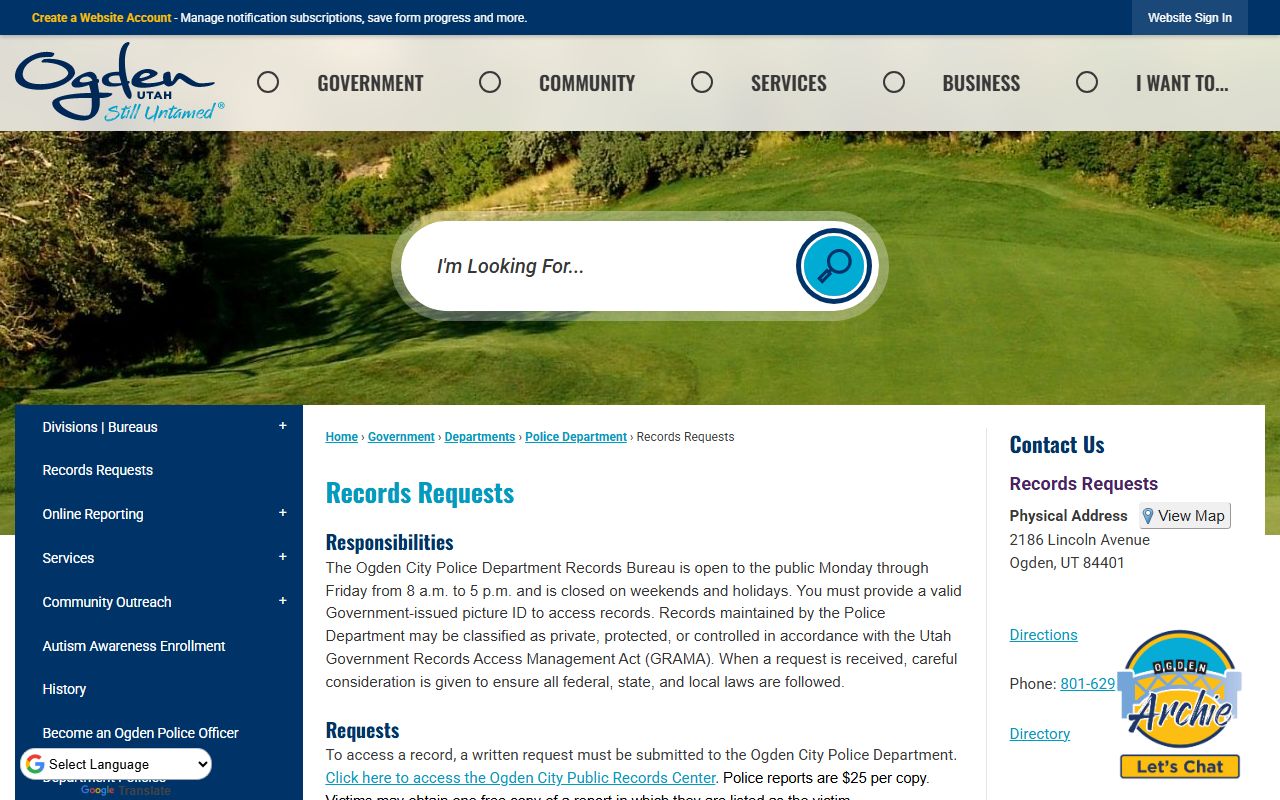Image resolution: width=1280 pixels, height=800 pixels.
Task: Open the Services main menu
Action: tap(788, 84)
